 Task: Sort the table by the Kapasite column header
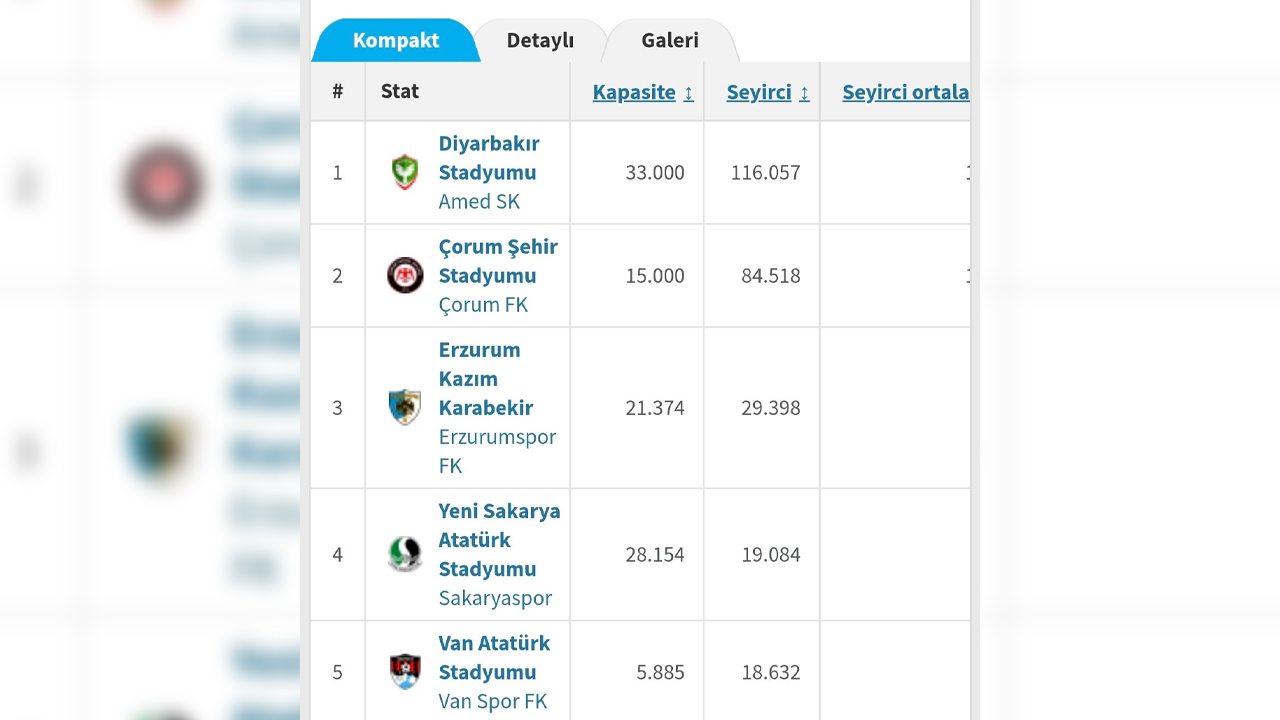[635, 92]
